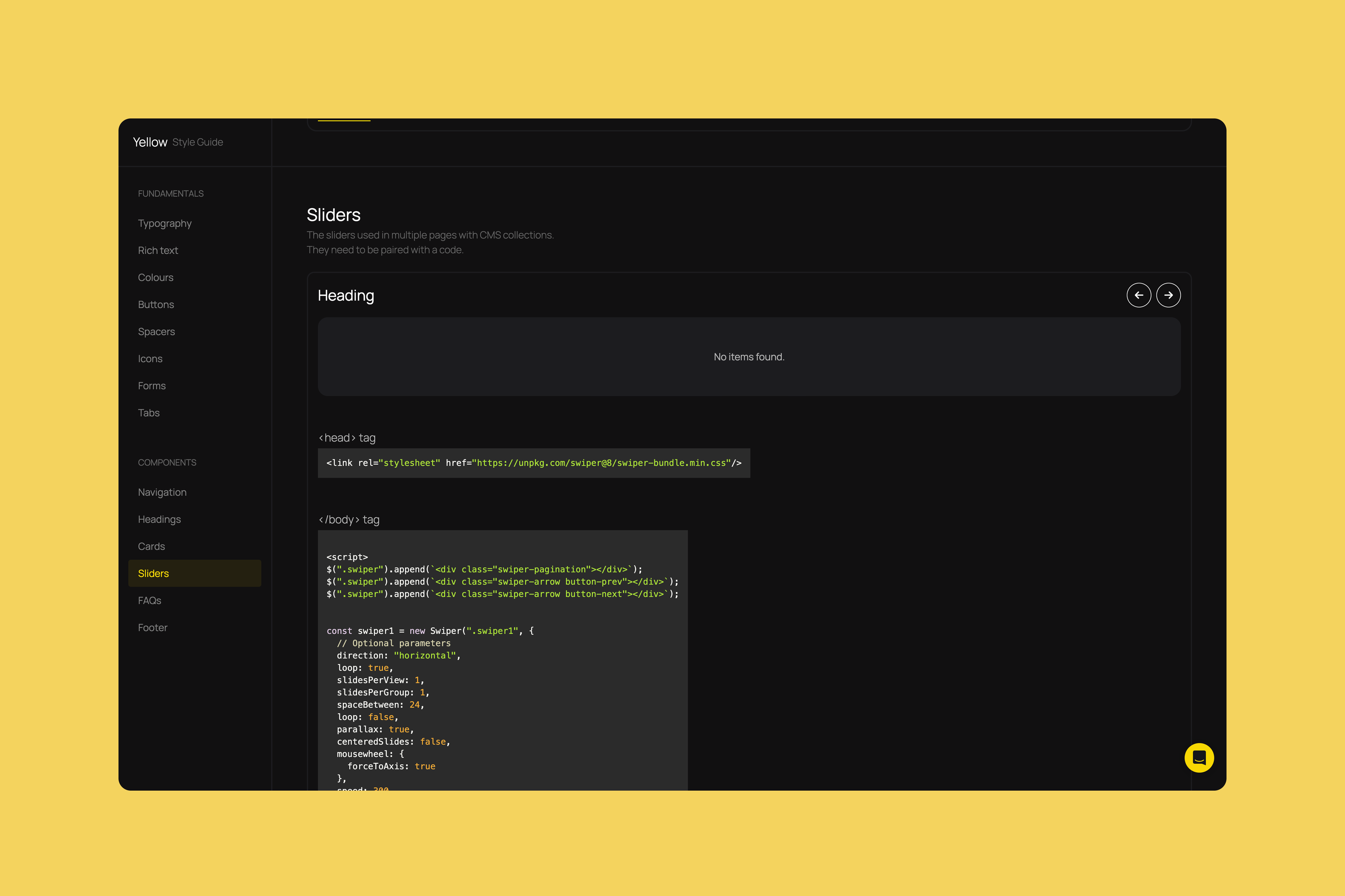This screenshot has width=1345, height=896.
Task: Go to Rich text in sidebar
Action: (x=158, y=250)
